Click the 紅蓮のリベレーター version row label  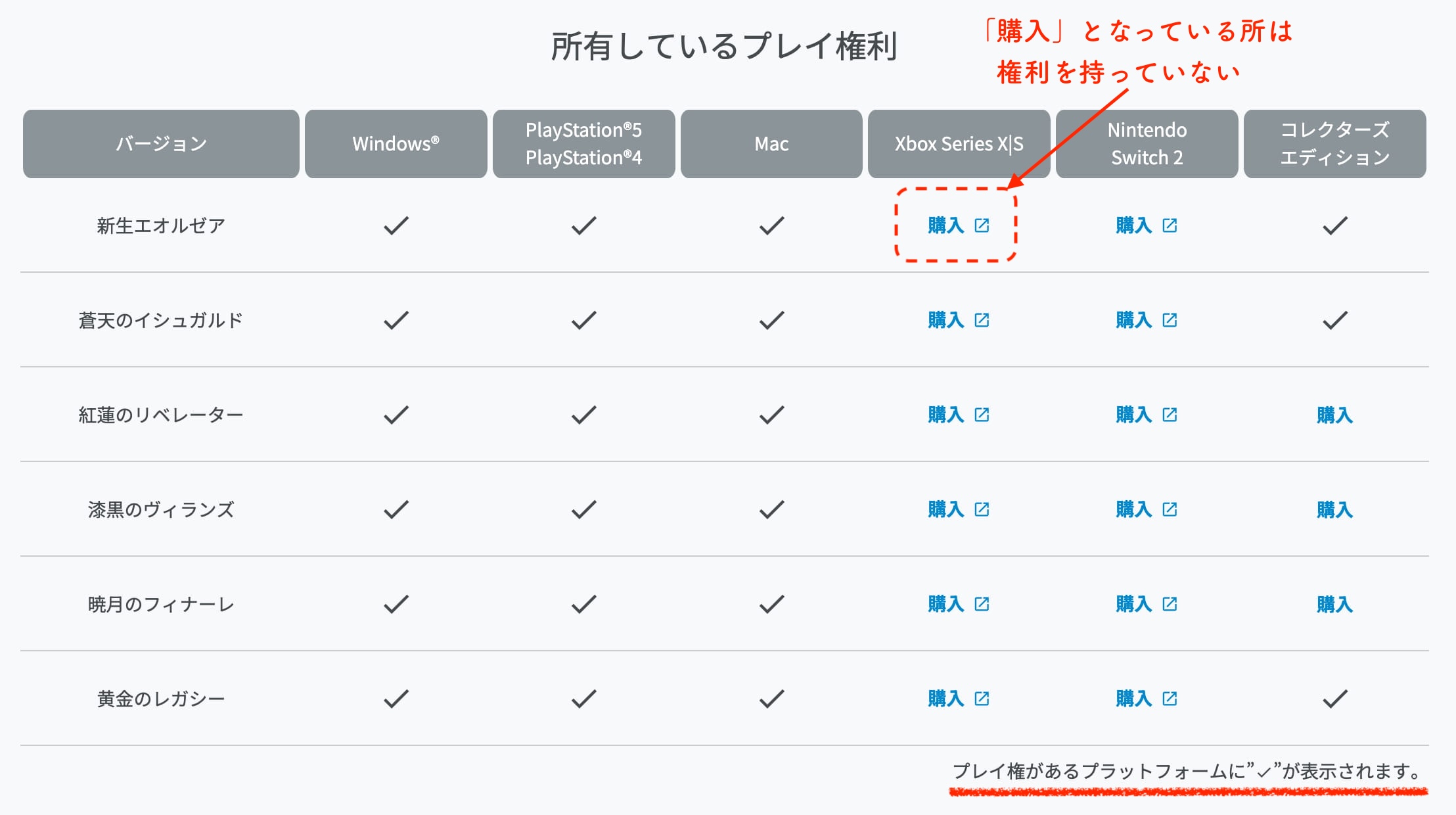click(161, 415)
